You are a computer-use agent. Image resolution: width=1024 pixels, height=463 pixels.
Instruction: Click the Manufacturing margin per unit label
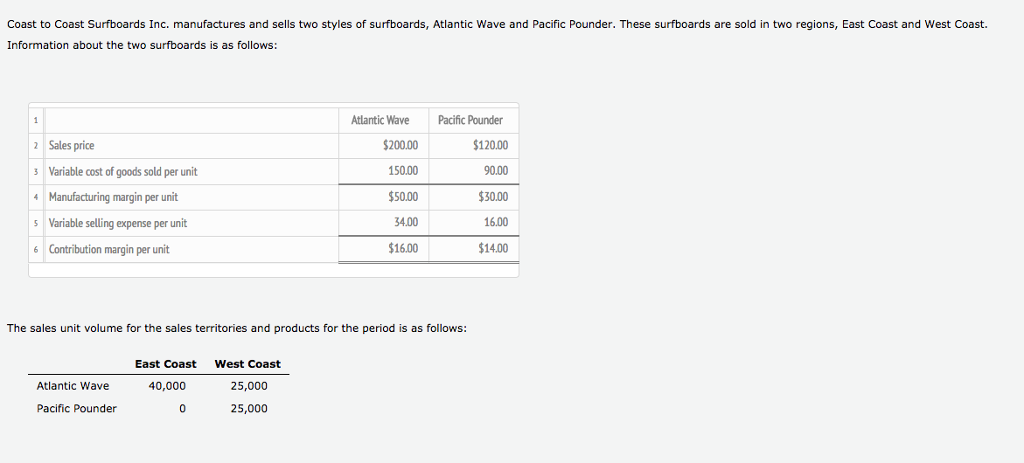coord(113,198)
